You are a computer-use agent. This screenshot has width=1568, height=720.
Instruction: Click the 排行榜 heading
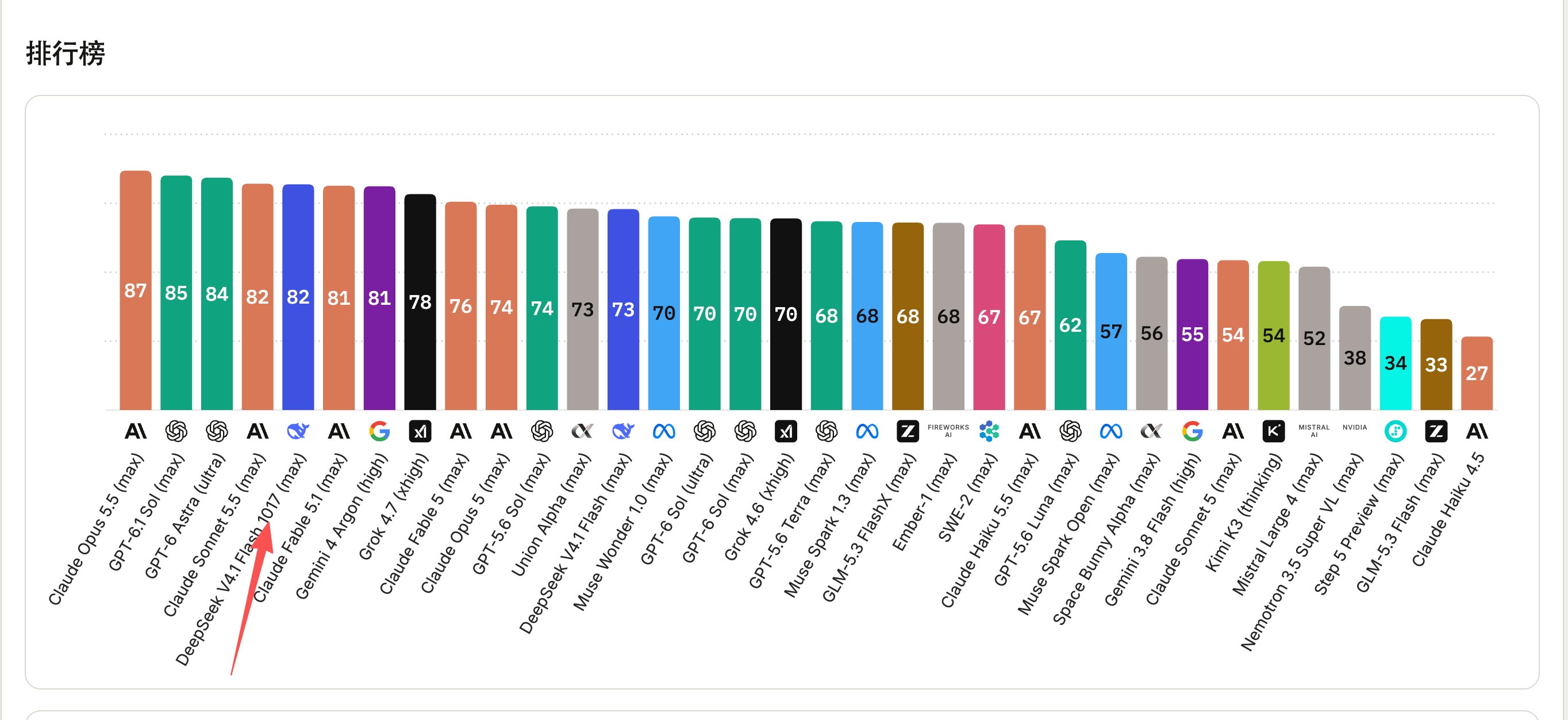[x=65, y=53]
